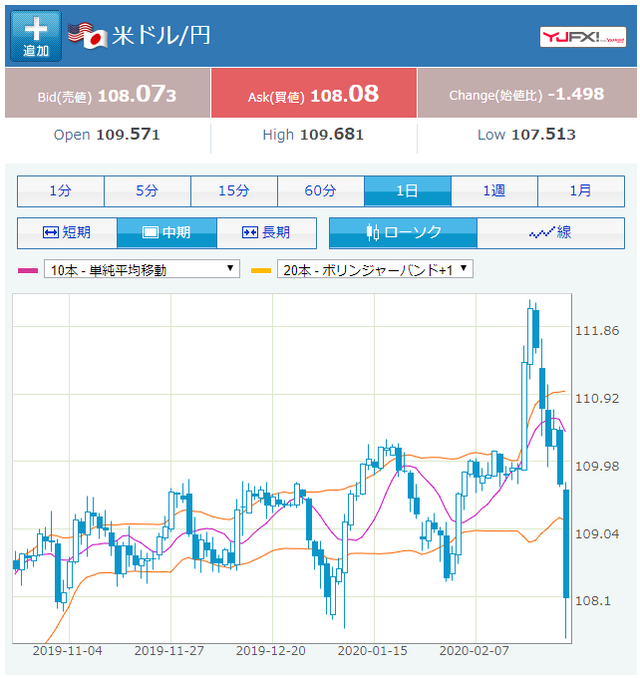Click the 108.1 price axis label
The image size is (640, 678).
pos(592,601)
